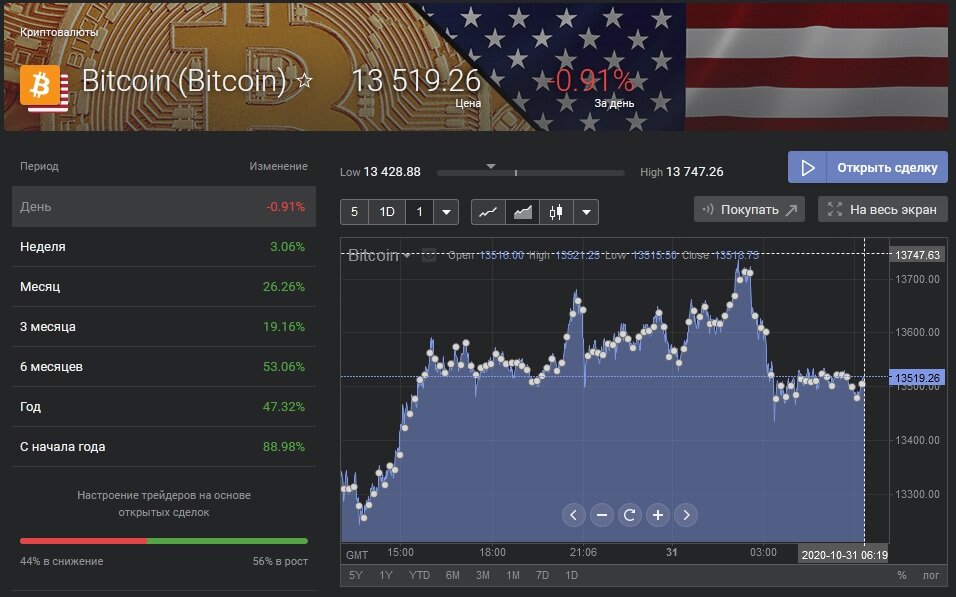Viewport: 956px width, 597px height.
Task: Select the area chart type icon
Action: (522, 212)
